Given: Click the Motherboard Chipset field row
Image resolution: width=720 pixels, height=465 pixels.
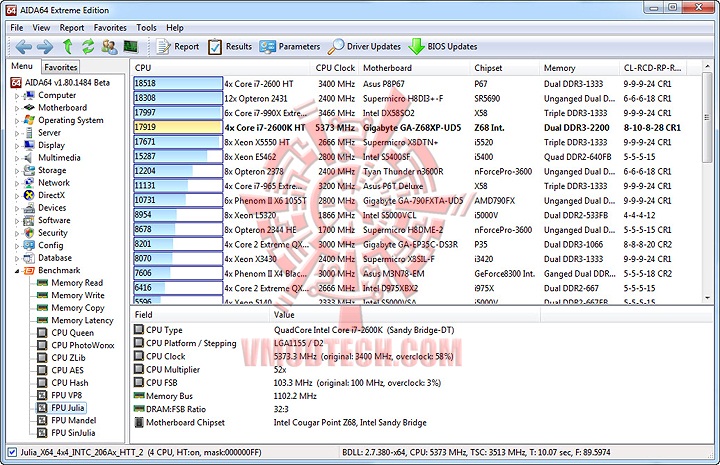Looking at the screenshot, I should pos(335,422).
